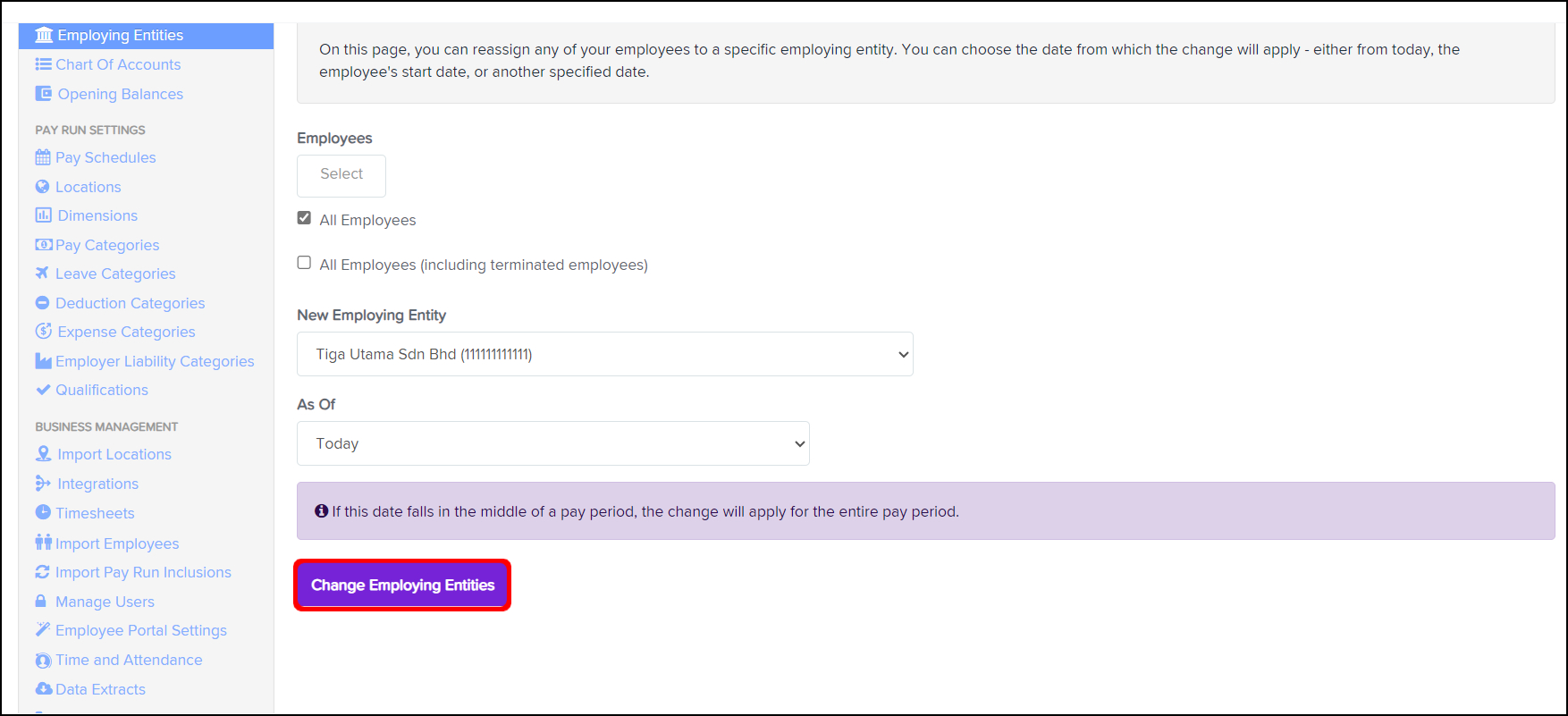
Task: Open the New Employing Entity dropdown
Action: [604, 354]
